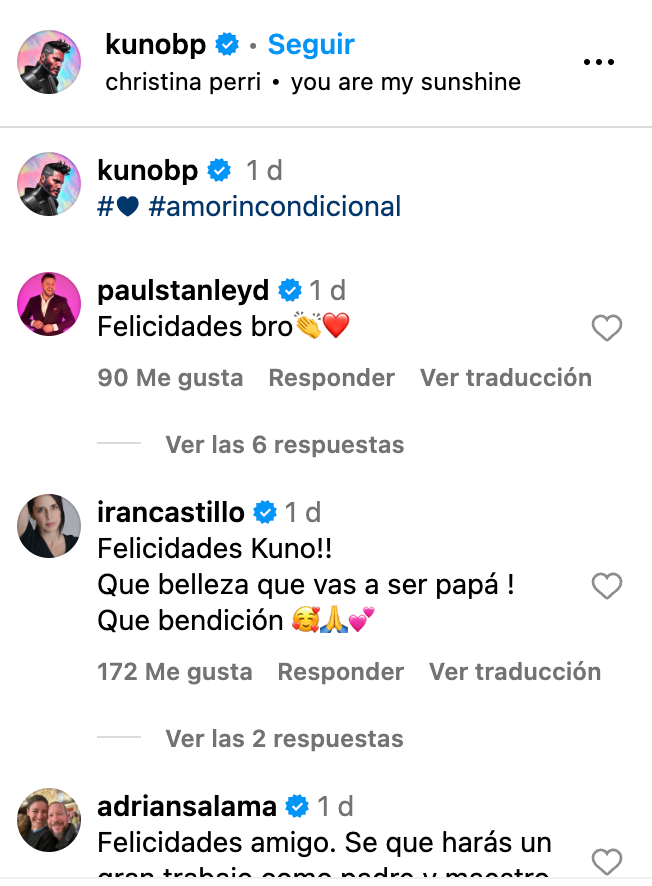Open the three-dots more options menu

coord(598,62)
